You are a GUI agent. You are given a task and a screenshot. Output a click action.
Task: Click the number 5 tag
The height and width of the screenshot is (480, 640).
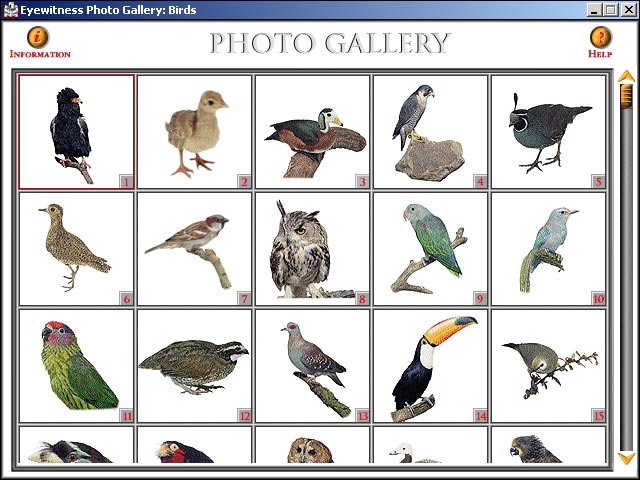[x=598, y=182]
